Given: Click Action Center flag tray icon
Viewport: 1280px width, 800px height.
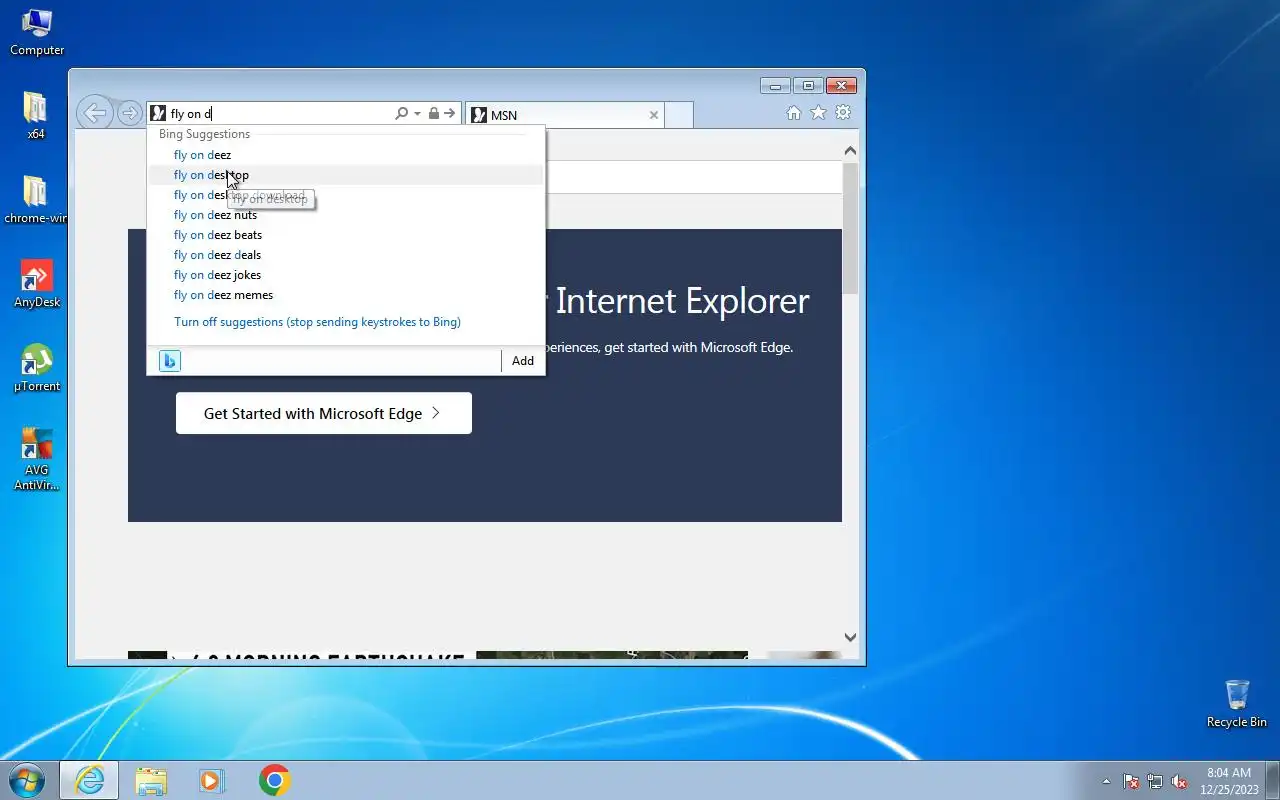Looking at the screenshot, I should pyautogui.click(x=1131, y=781).
